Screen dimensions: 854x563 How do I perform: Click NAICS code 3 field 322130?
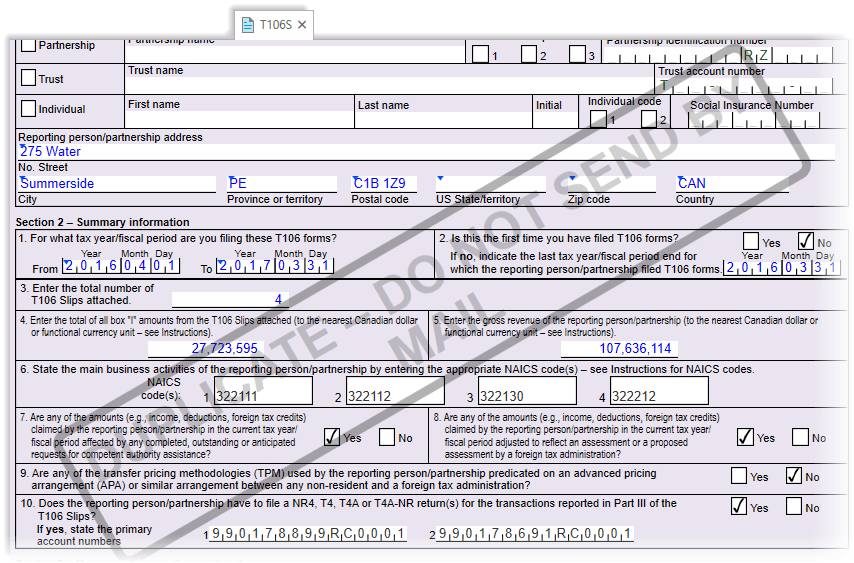[527, 390]
